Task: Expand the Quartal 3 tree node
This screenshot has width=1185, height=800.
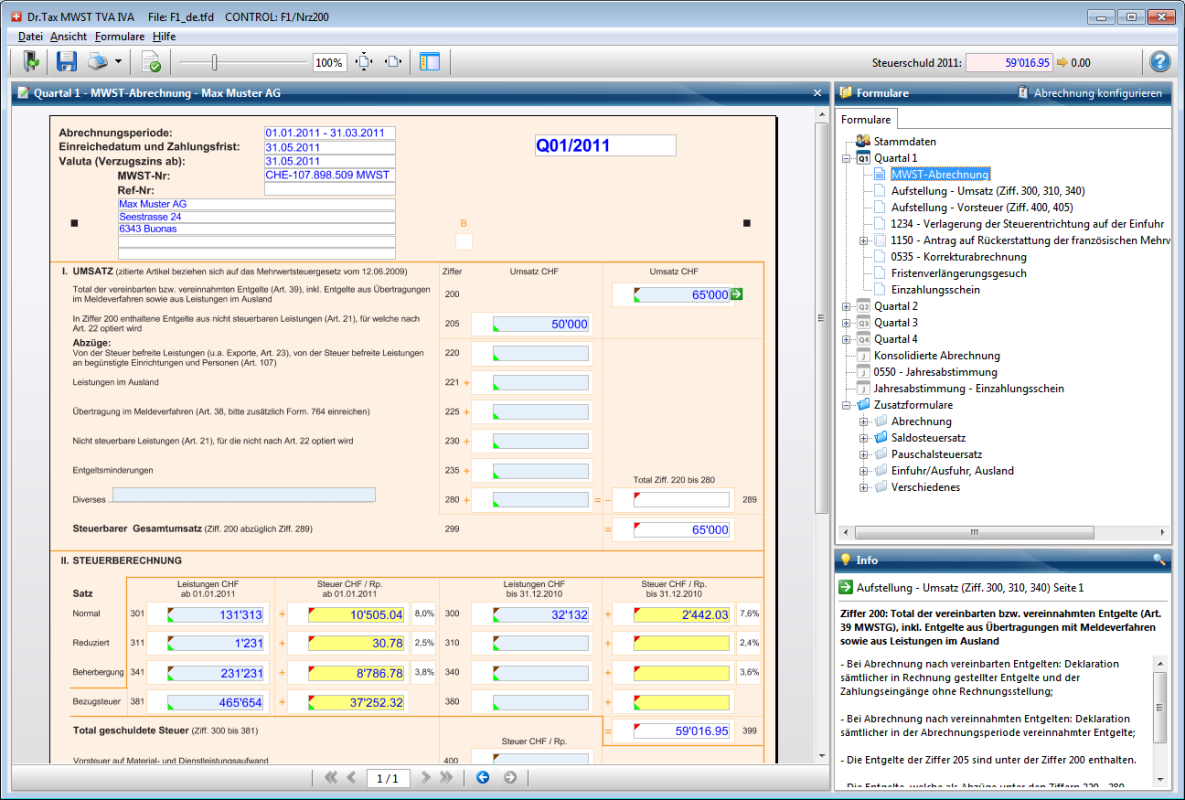Action: (846, 323)
